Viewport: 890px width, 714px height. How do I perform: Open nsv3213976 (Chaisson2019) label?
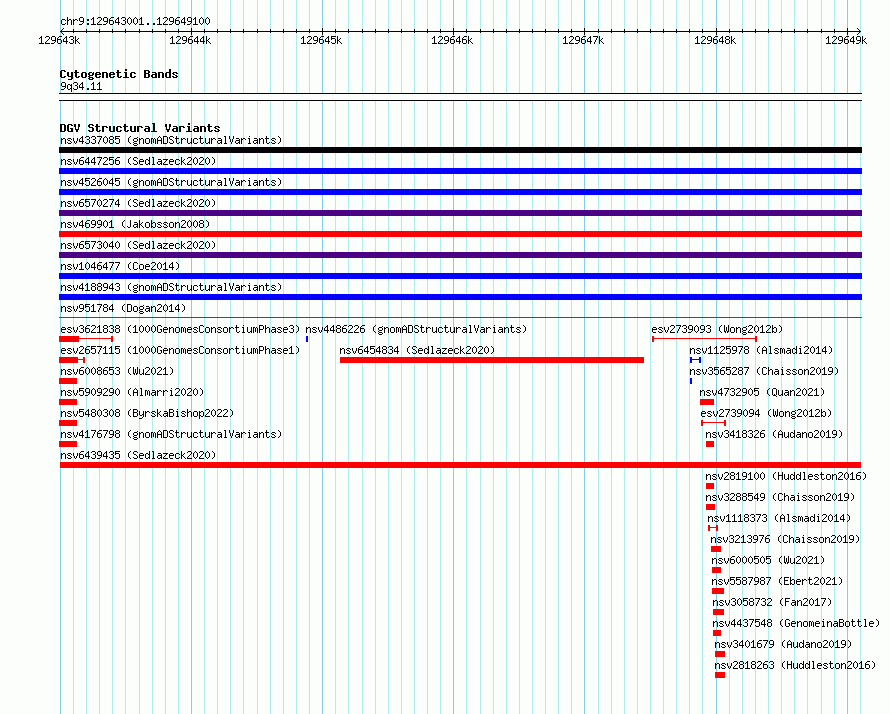point(785,539)
